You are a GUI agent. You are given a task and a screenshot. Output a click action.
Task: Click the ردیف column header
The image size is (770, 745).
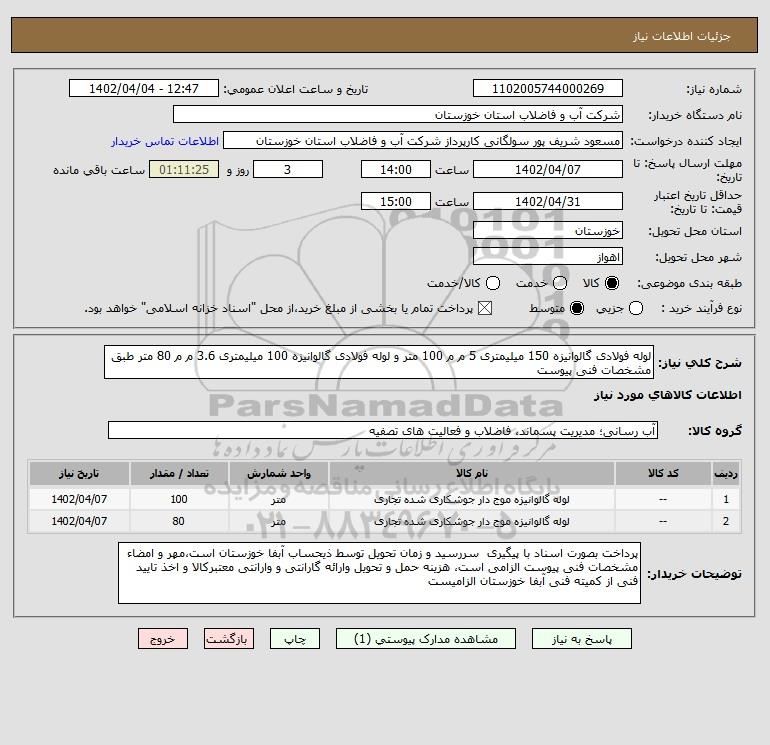(x=726, y=473)
